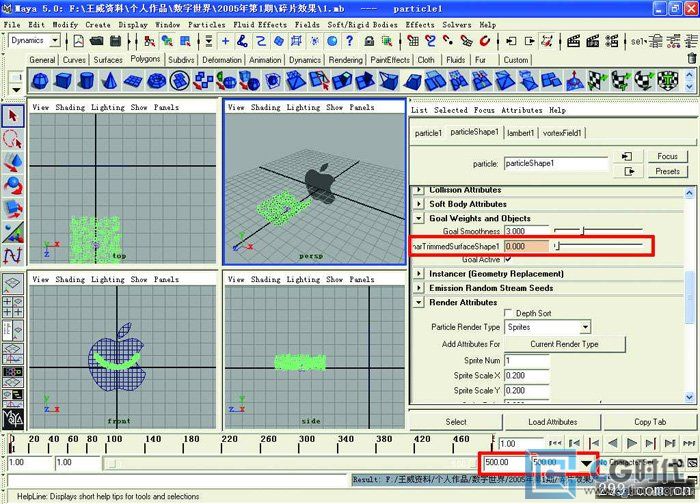Open the Shading menu in persp viewport
The width and height of the screenshot is (700, 504).
(x=266, y=108)
